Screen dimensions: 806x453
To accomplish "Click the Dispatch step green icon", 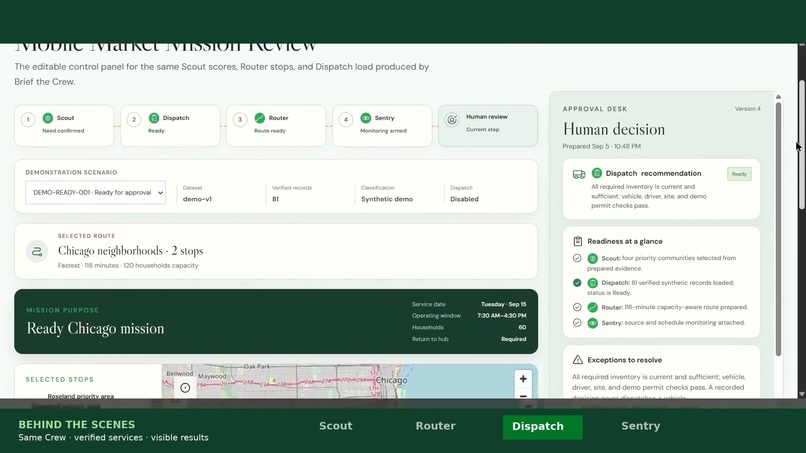I will click(154, 118).
